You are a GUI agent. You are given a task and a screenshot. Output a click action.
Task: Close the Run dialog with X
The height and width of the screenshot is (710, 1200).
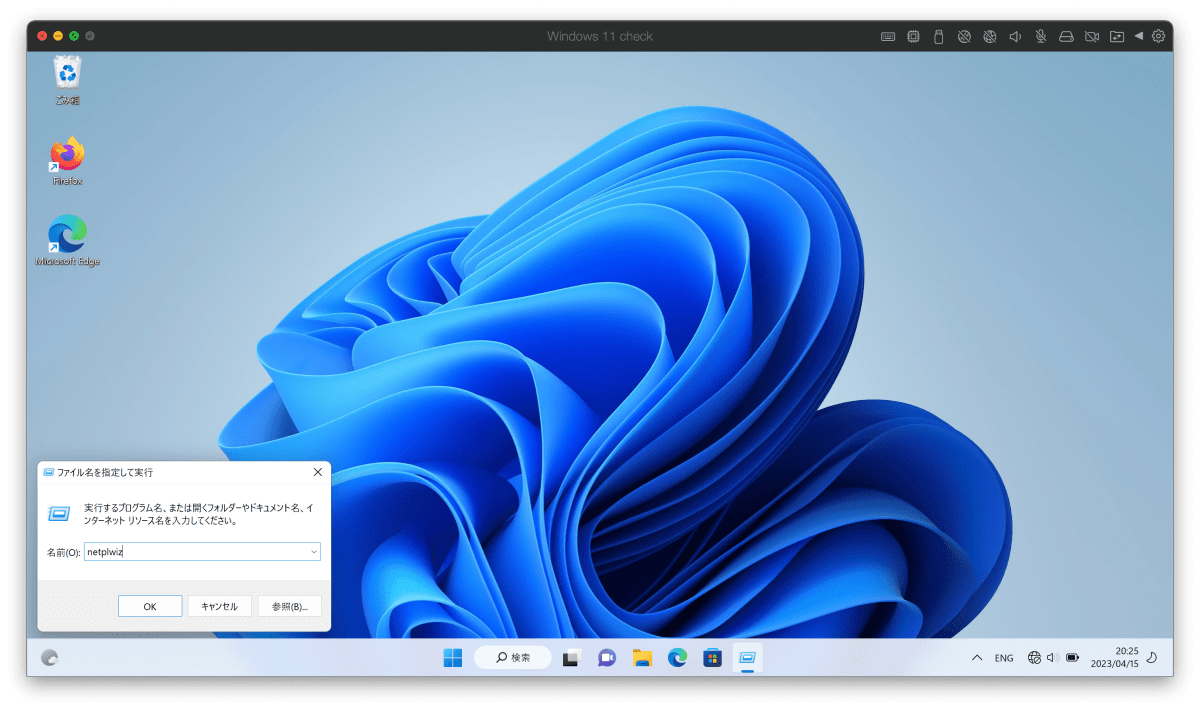click(318, 472)
